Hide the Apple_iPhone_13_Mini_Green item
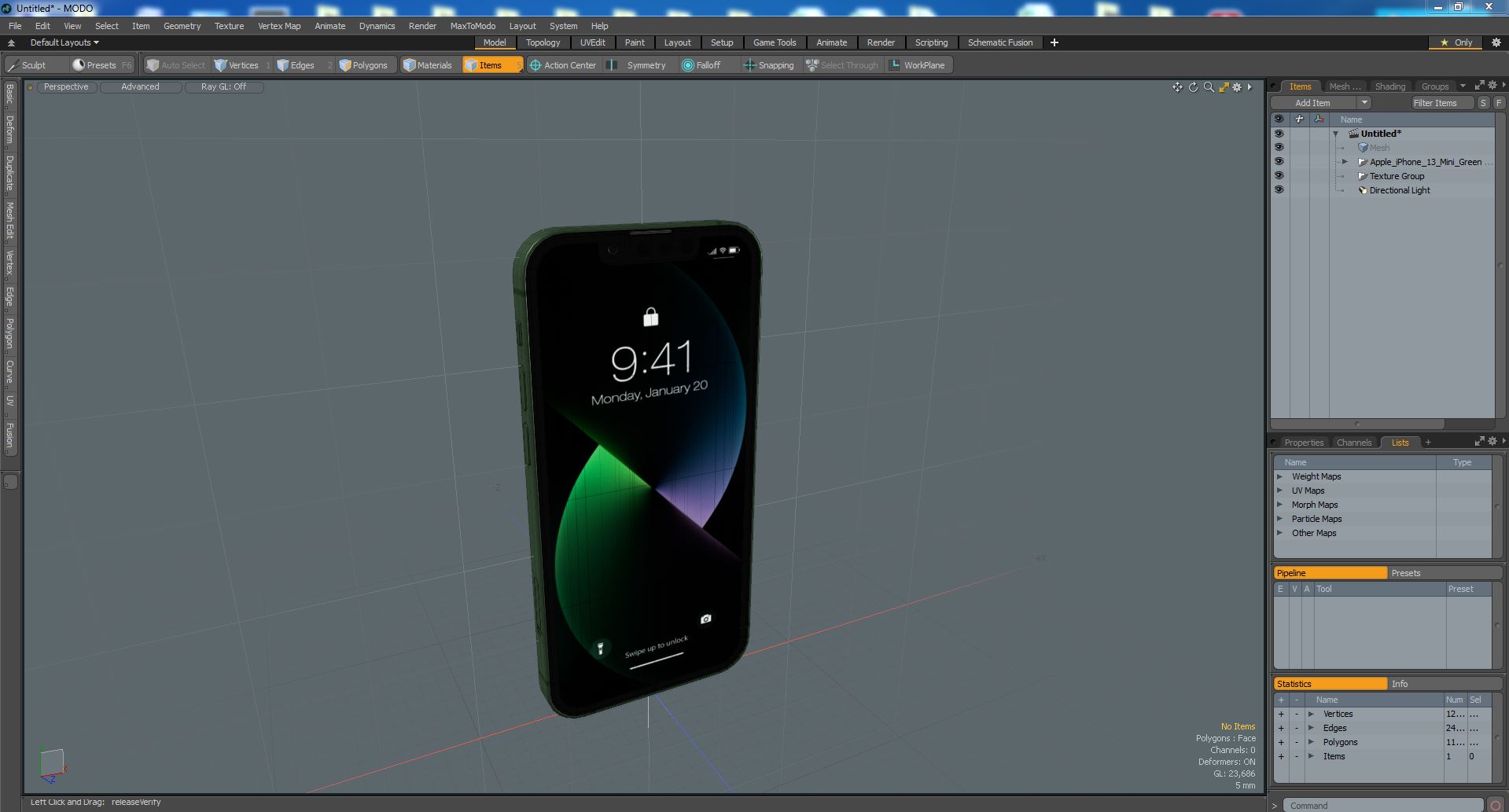1509x812 pixels. pyautogui.click(x=1279, y=162)
